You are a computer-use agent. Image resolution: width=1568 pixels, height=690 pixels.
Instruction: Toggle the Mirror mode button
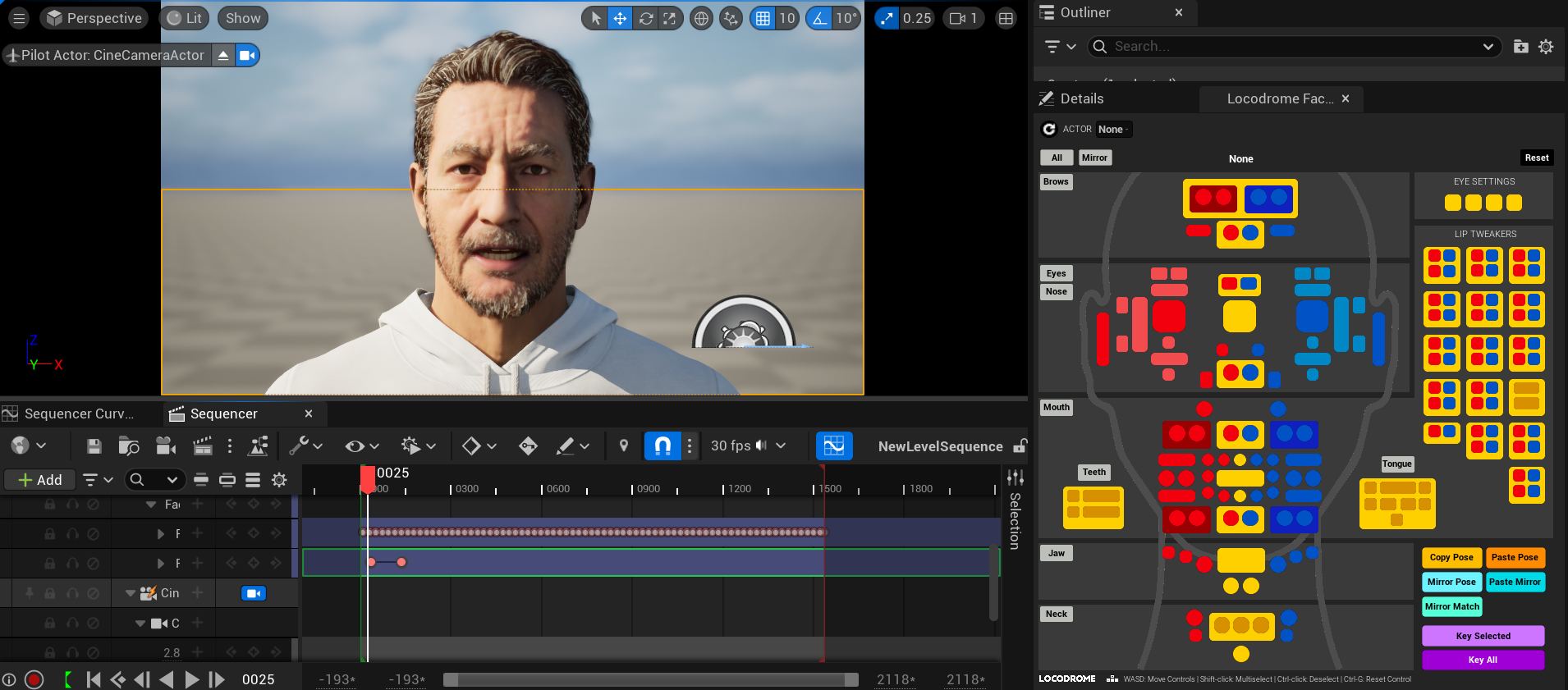coord(1094,158)
